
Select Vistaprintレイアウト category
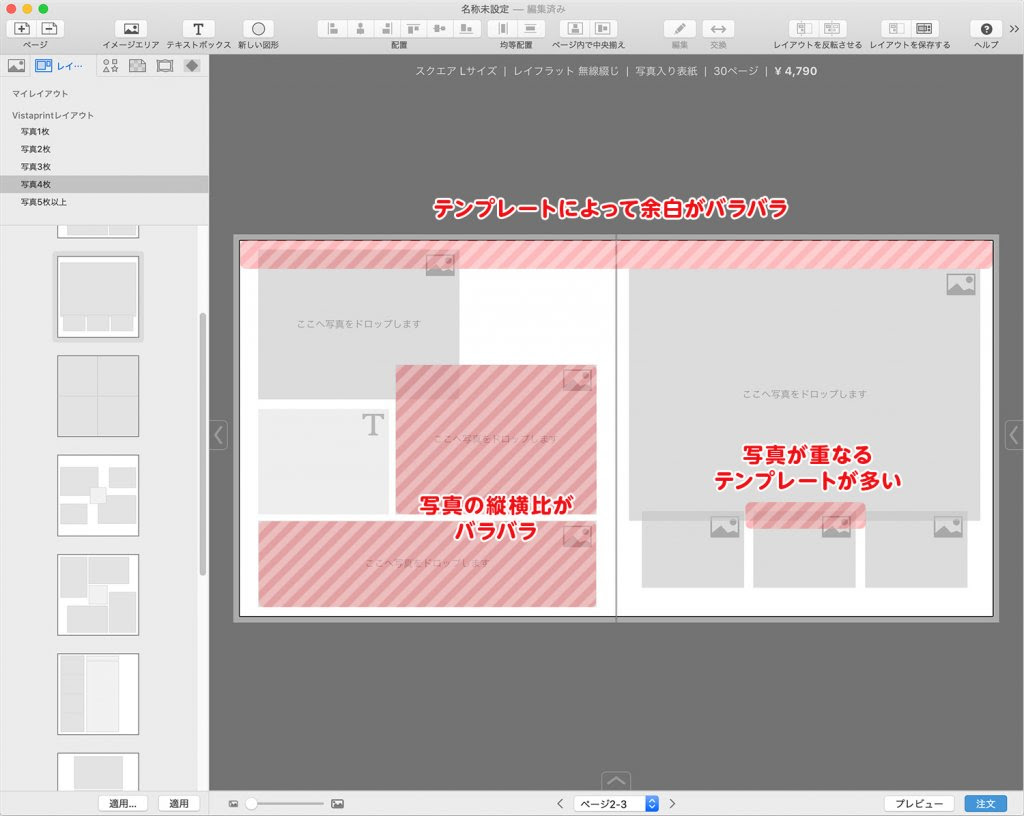(52, 115)
